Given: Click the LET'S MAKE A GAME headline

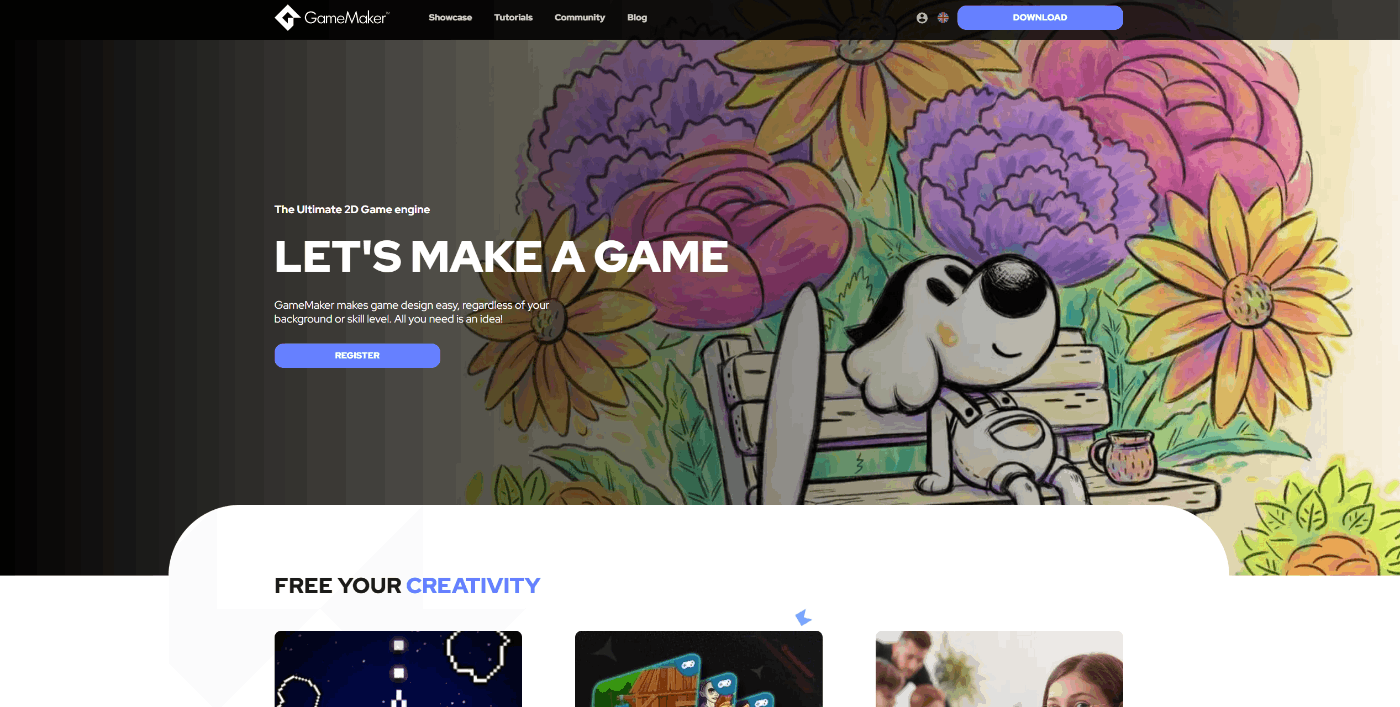Looking at the screenshot, I should 501,257.
